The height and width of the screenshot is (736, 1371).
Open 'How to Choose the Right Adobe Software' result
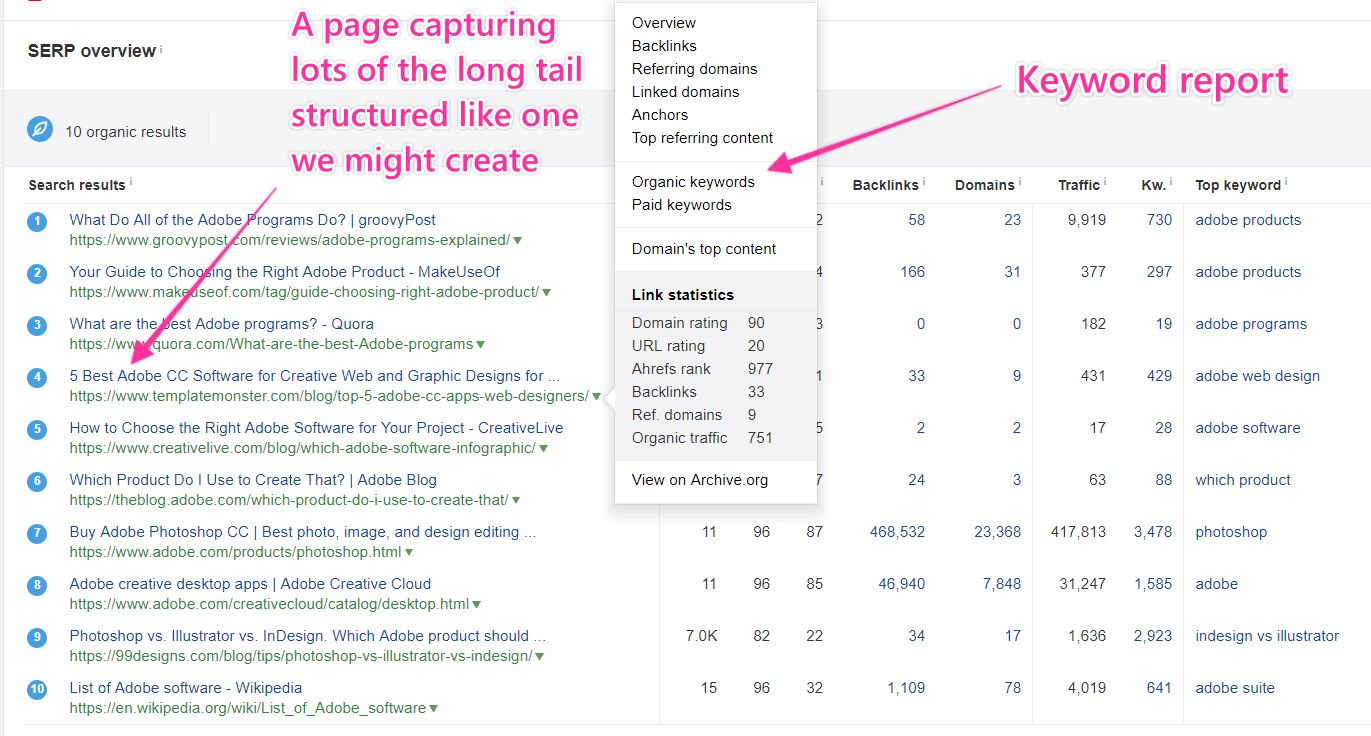(316, 428)
